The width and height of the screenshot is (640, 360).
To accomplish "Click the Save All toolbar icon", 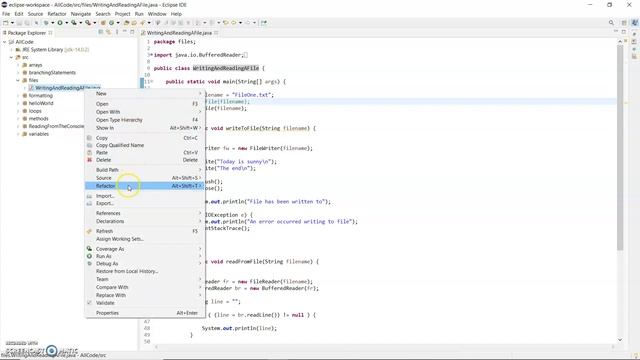I will pyautogui.click(x=27, y=23).
